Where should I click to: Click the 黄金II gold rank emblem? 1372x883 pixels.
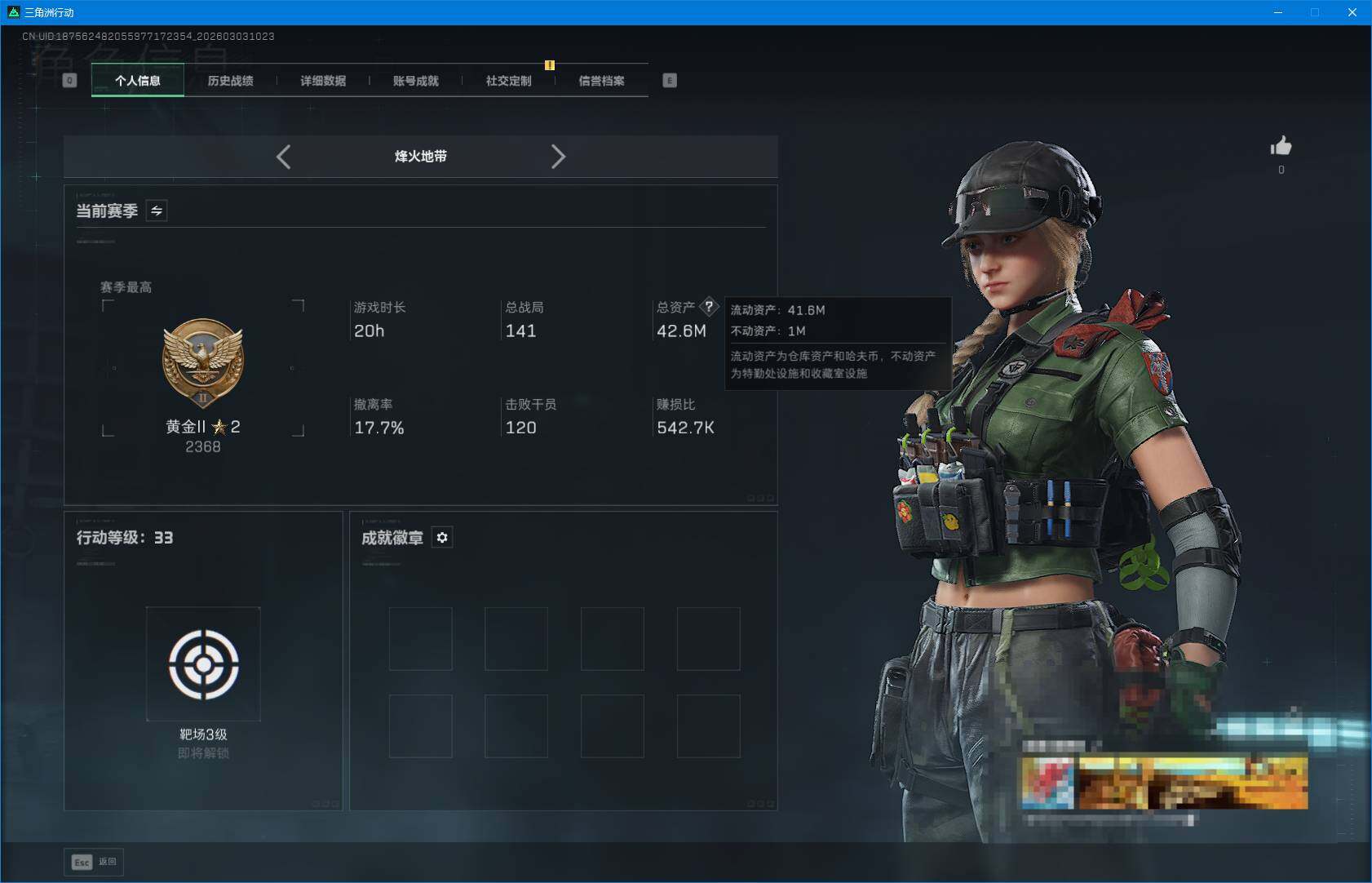[x=204, y=362]
